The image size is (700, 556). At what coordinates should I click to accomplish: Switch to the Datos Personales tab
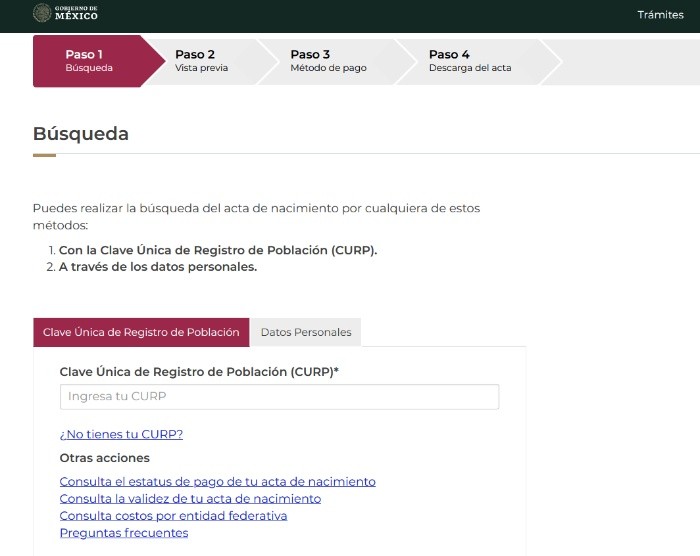(305, 332)
